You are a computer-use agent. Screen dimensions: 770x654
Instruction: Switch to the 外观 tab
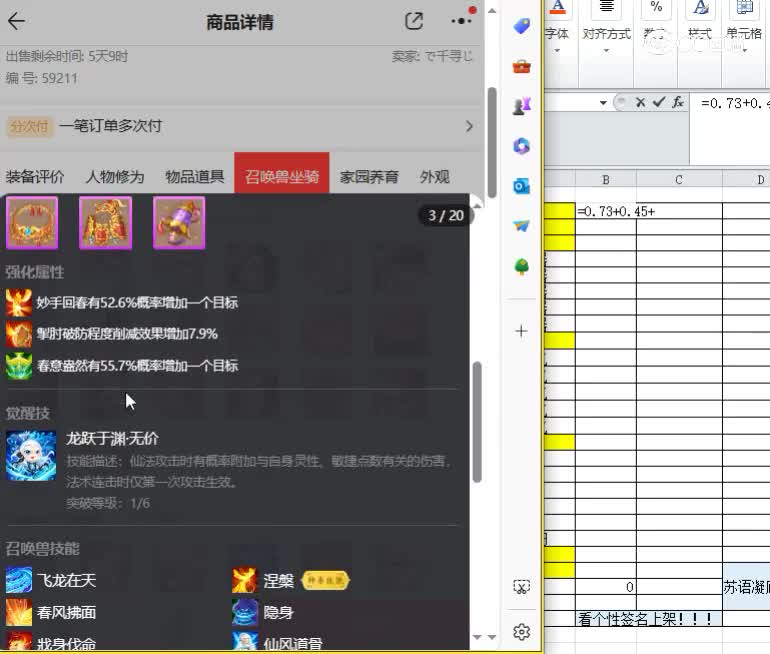[x=435, y=176]
